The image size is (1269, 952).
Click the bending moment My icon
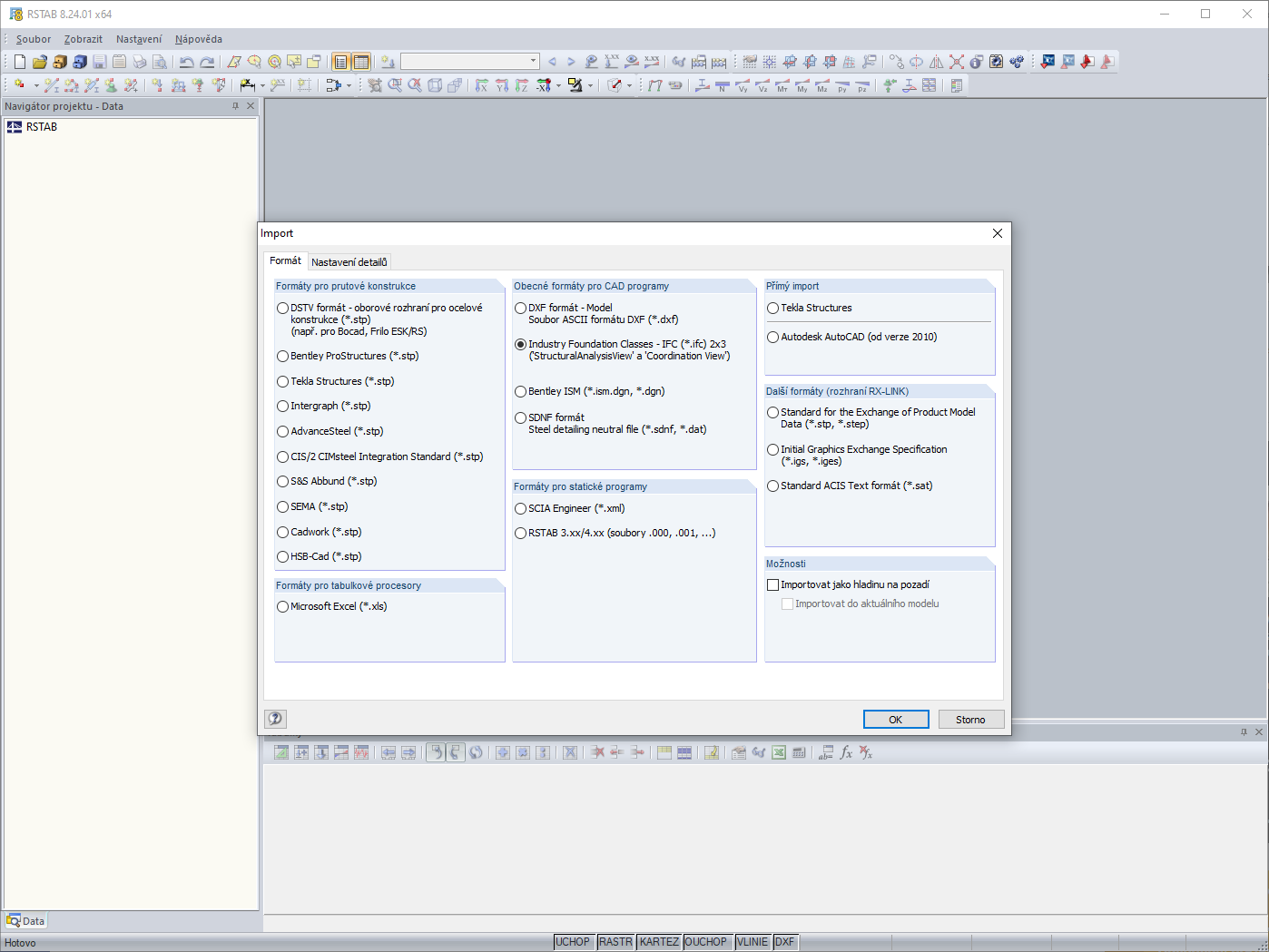[802, 85]
